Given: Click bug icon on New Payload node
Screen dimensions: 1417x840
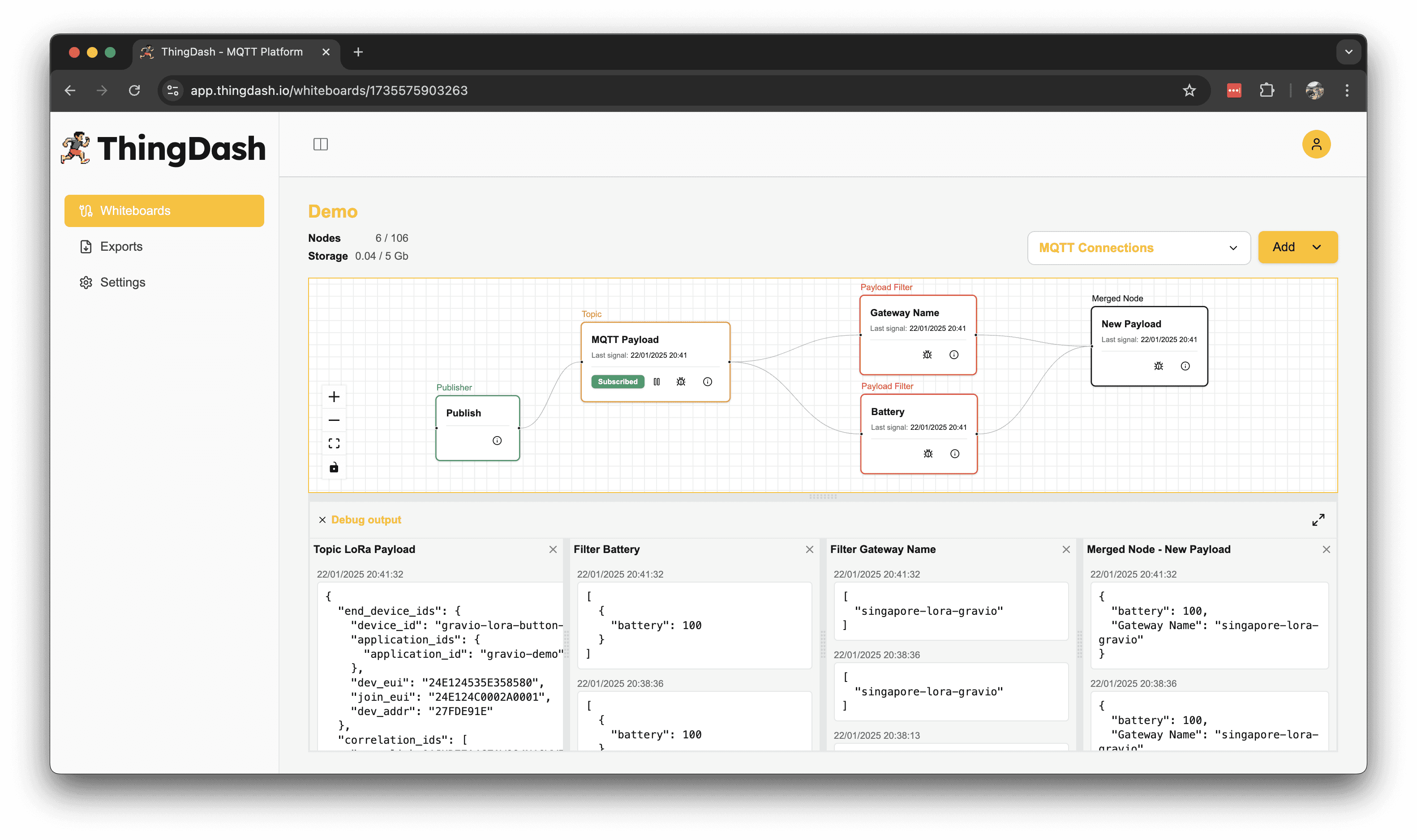Looking at the screenshot, I should 1158,366.
